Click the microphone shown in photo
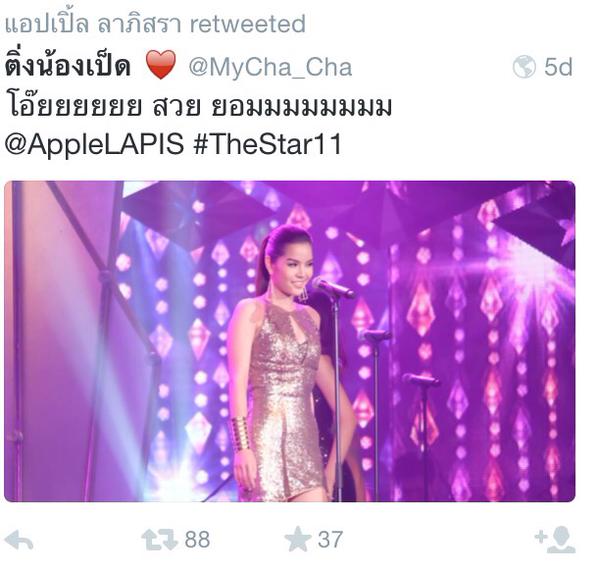 click(x=333, y=288)
